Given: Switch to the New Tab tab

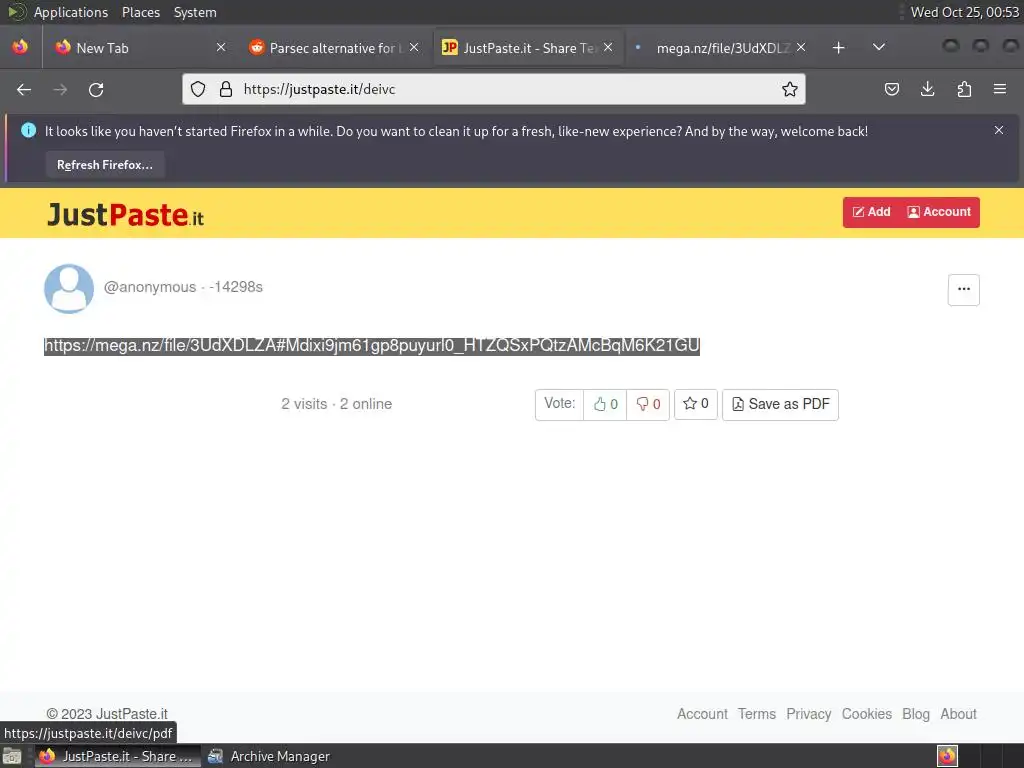Looking at the screenshot, I should pos(140,48).
